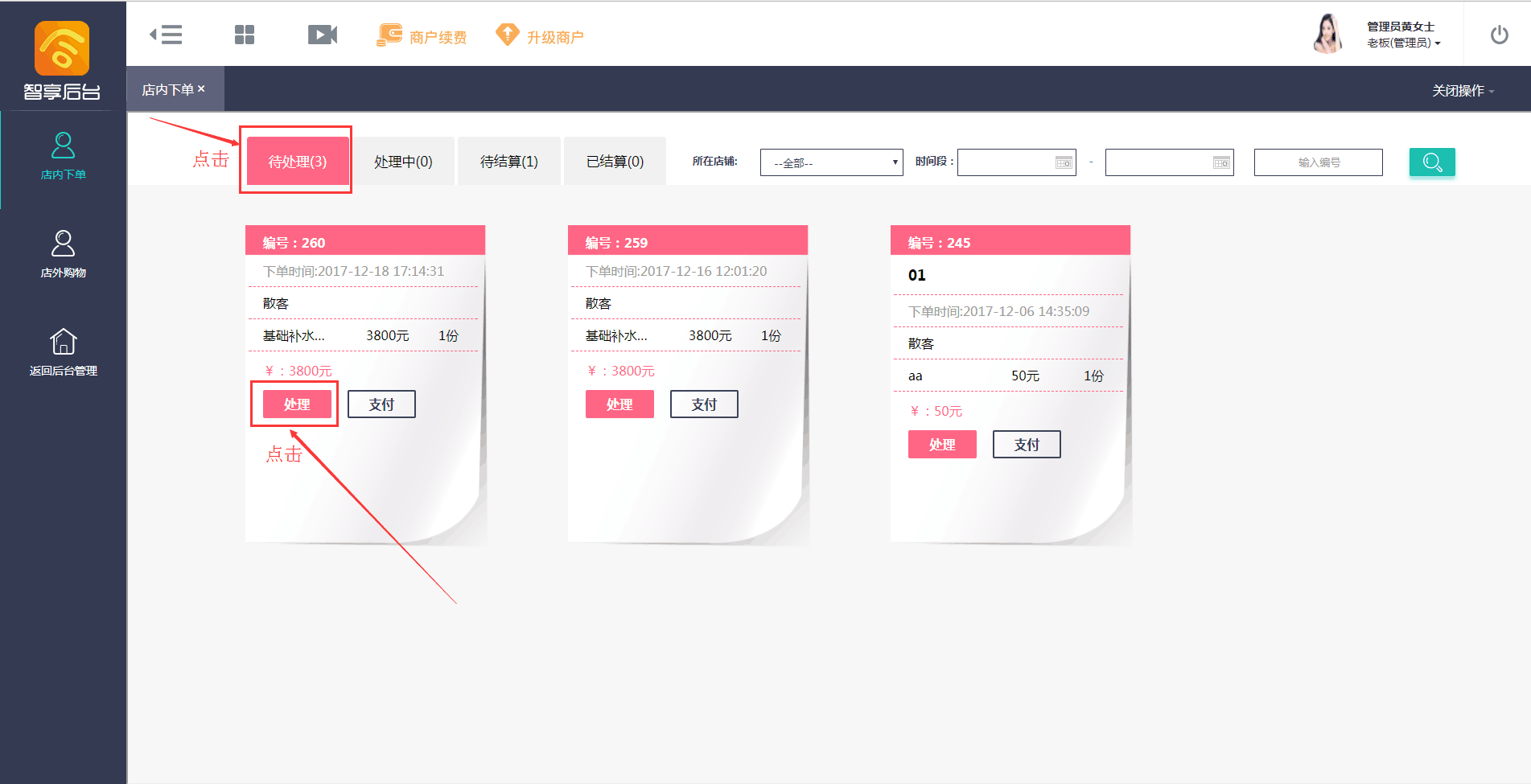Click the aa item row
Image resolution: width=1531 pixels, height=784 pixels.
1007,376
